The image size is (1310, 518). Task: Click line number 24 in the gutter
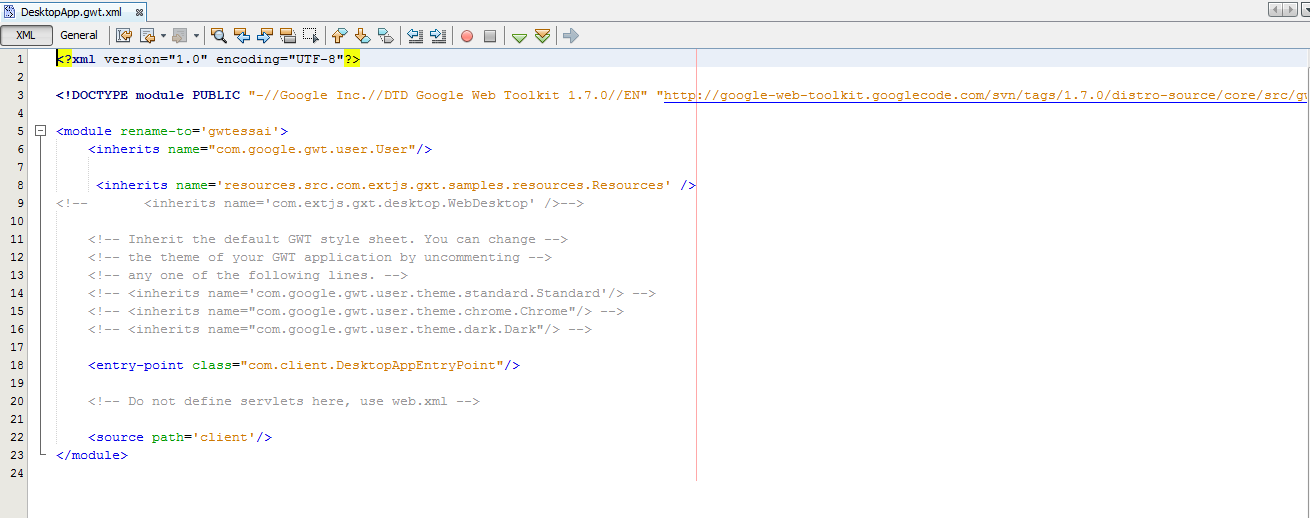(x=17, y=473)
